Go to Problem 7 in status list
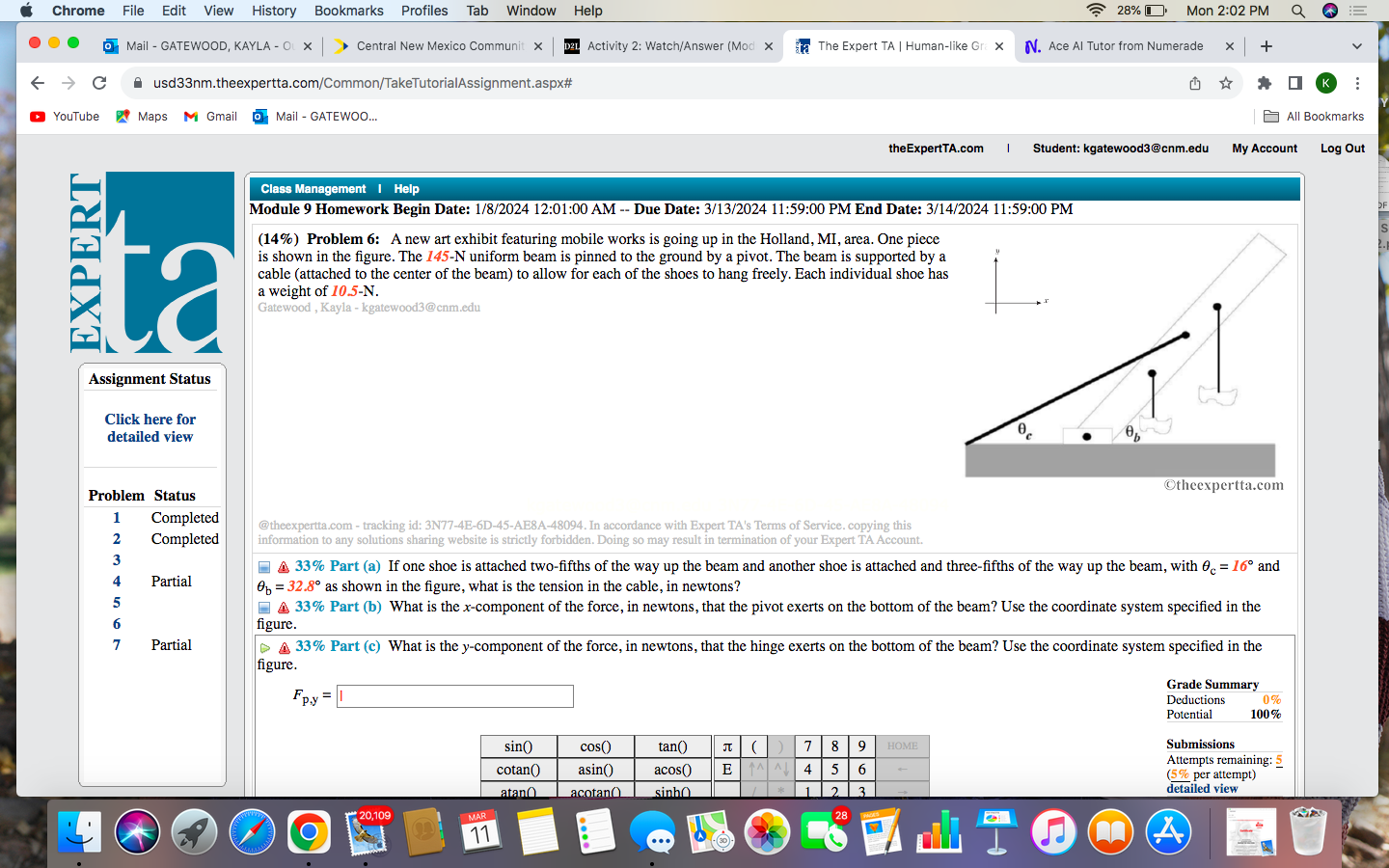1389x868 pixels. (117, 645)
